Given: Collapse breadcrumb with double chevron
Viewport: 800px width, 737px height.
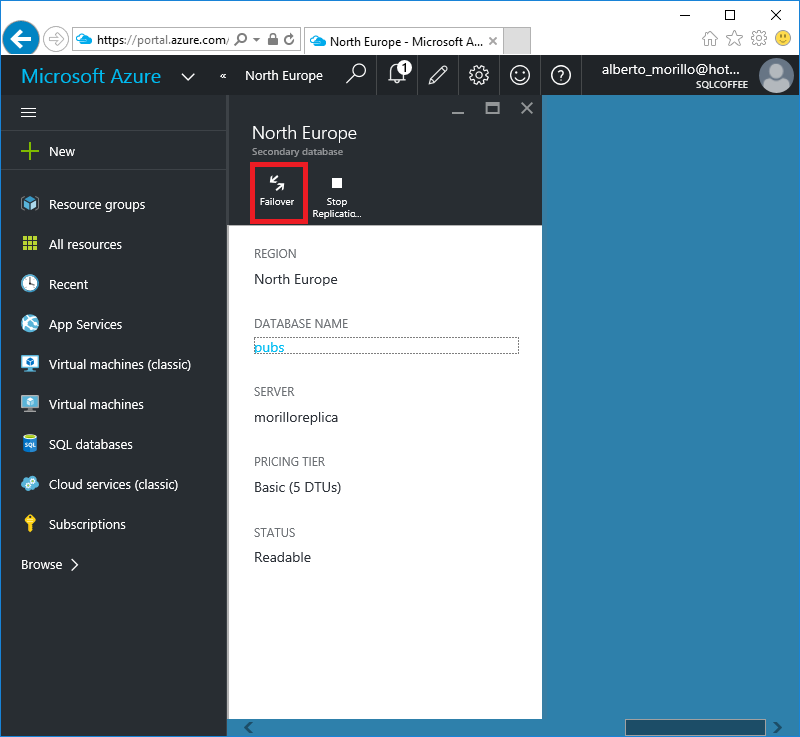Looking at the screenshot, I should 223,76.
